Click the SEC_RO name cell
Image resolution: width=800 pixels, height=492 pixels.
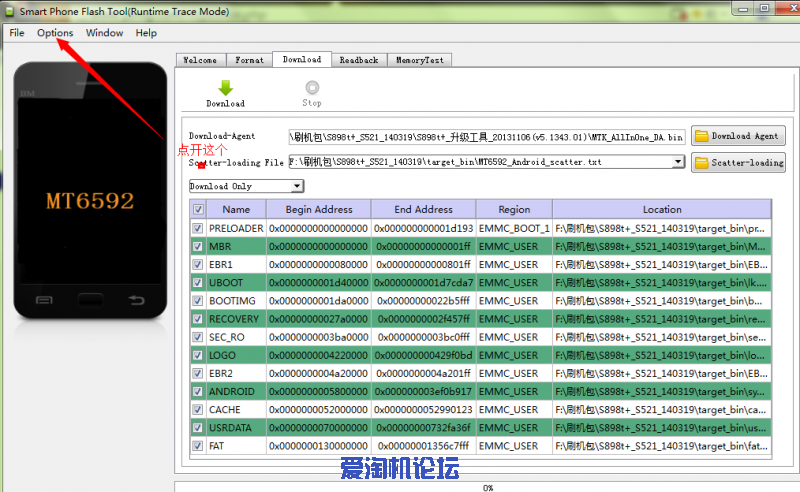coord(236,337)
